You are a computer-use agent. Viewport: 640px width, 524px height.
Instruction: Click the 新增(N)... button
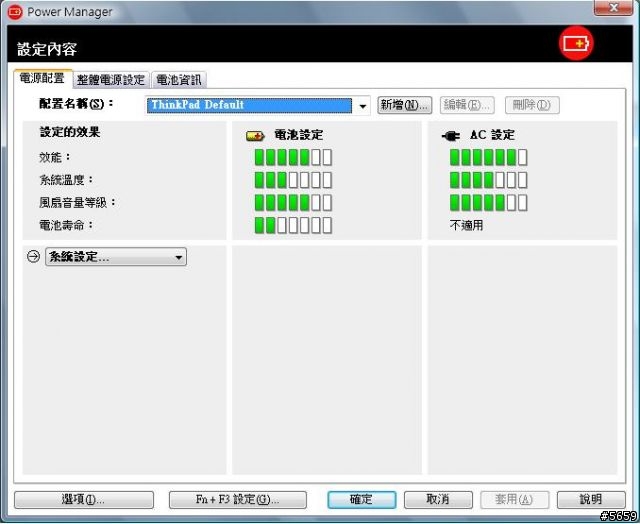(x=404, y=105)
